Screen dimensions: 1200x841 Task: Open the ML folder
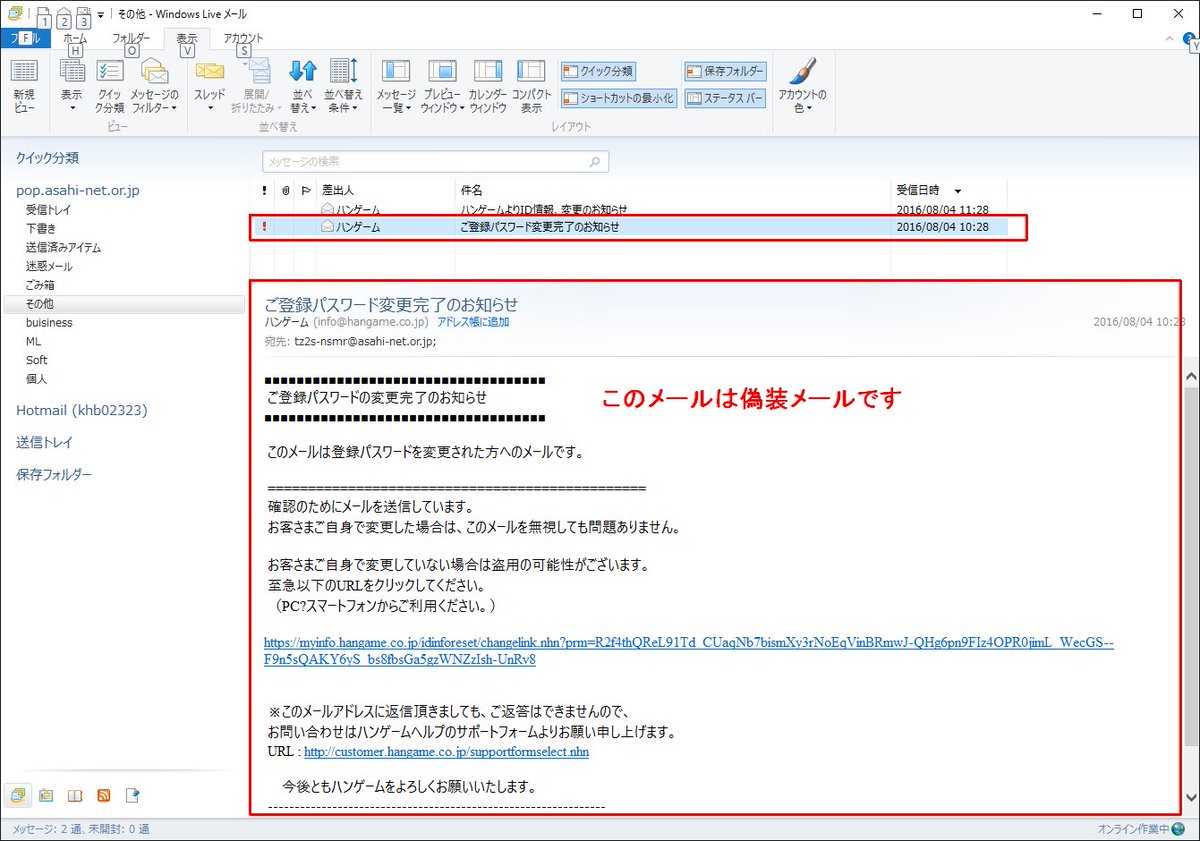[x=34, y=341]
